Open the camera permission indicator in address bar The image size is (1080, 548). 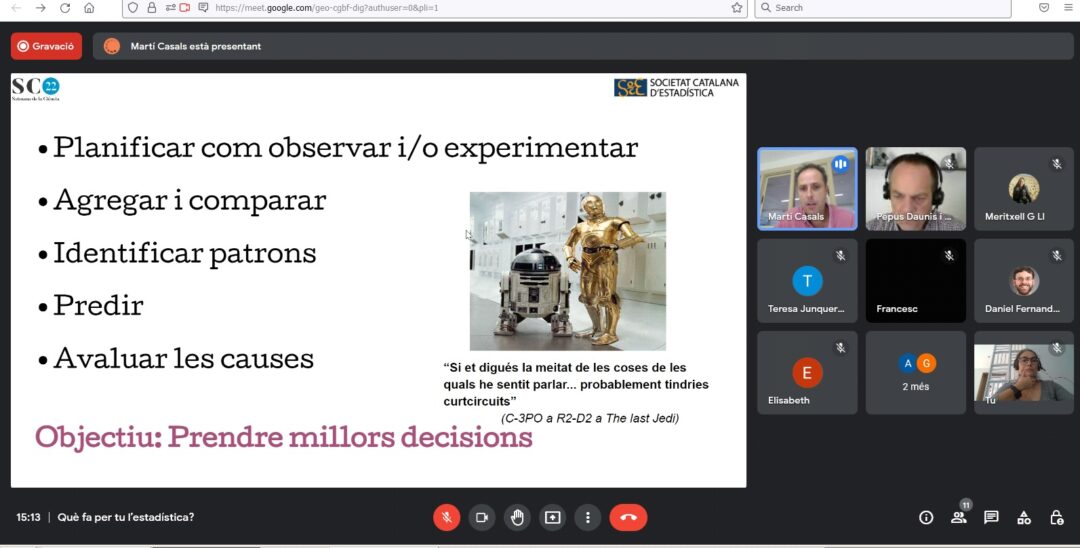(185, 8)
